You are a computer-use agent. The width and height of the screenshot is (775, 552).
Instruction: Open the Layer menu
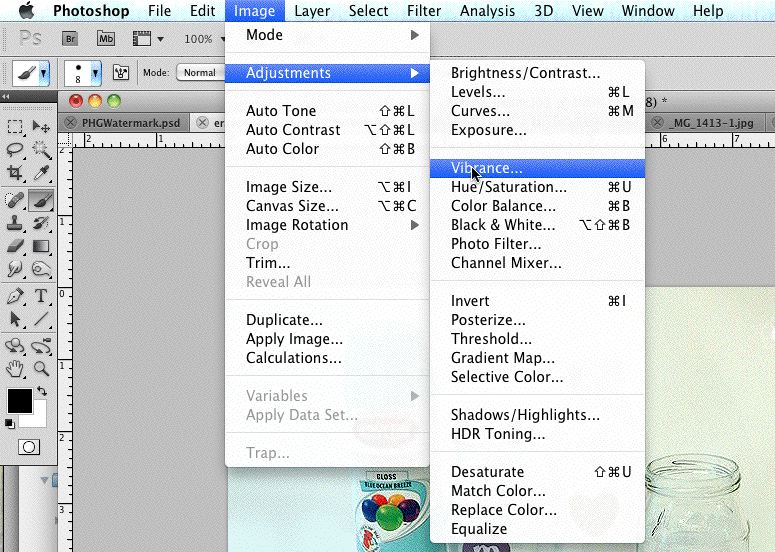[312, 11]
